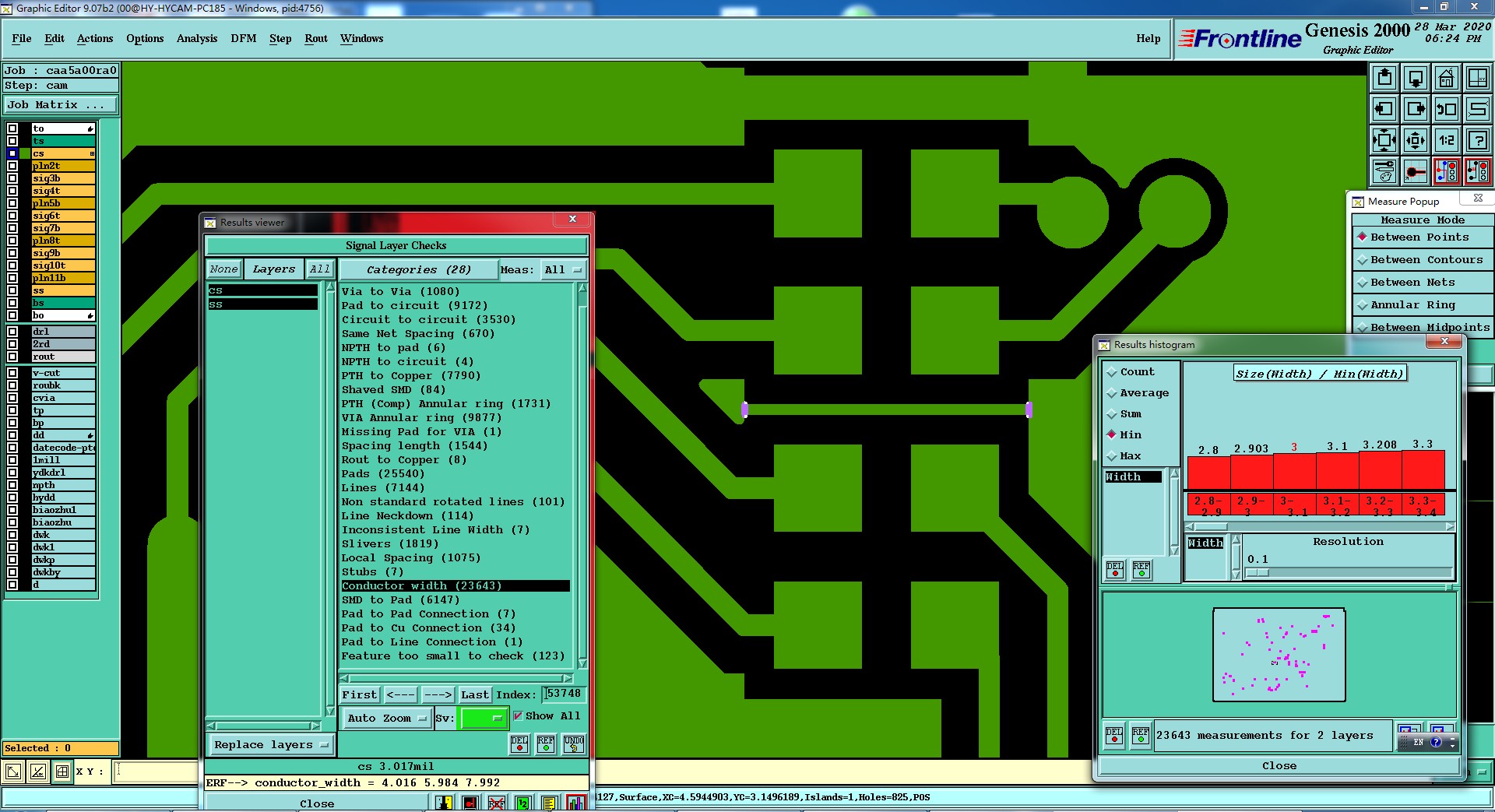Toggle the black net selection filter icon
1495x812 pixels.
point(1478,171)
